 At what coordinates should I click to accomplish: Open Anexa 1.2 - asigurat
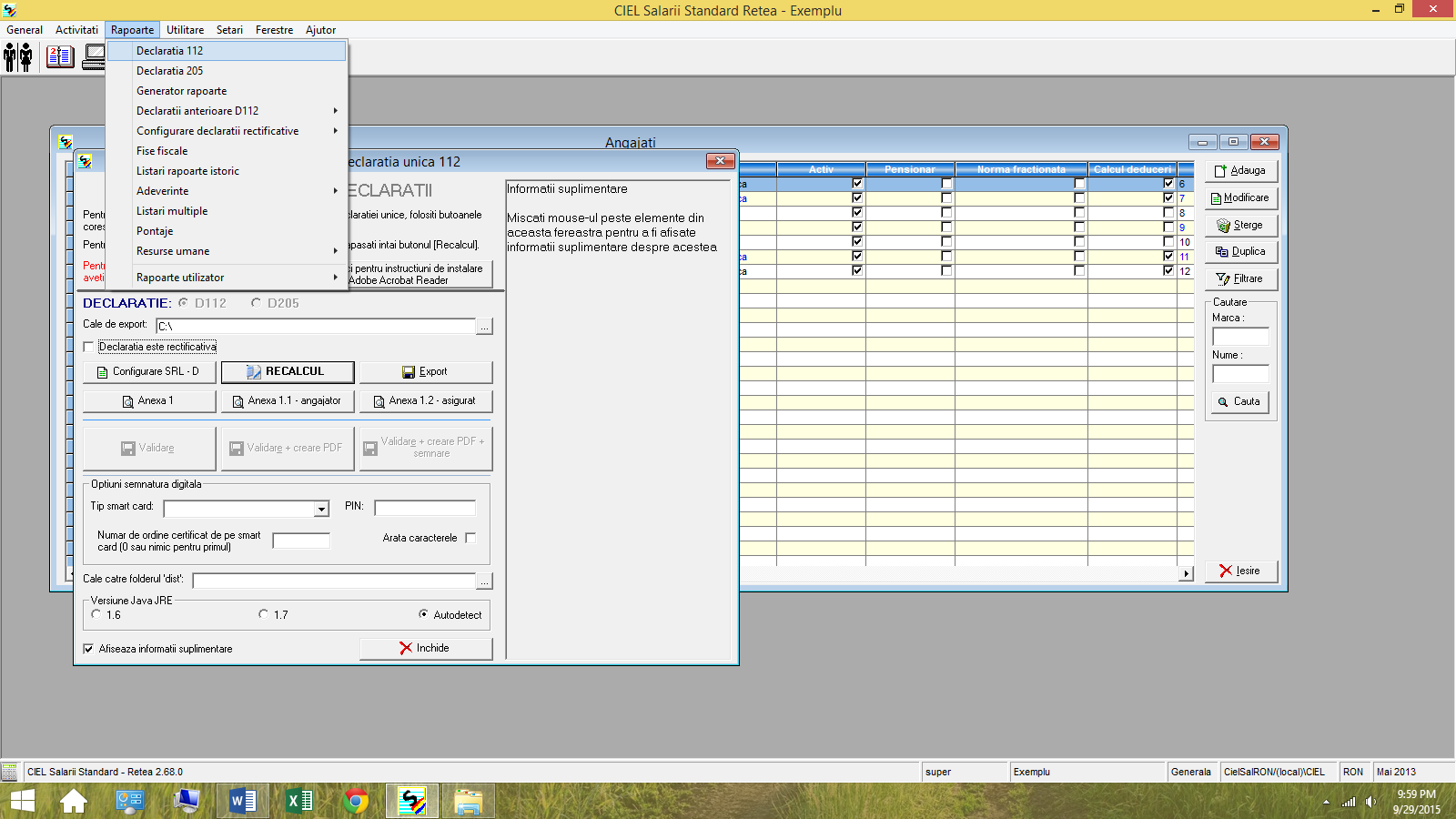click(426, 400)
